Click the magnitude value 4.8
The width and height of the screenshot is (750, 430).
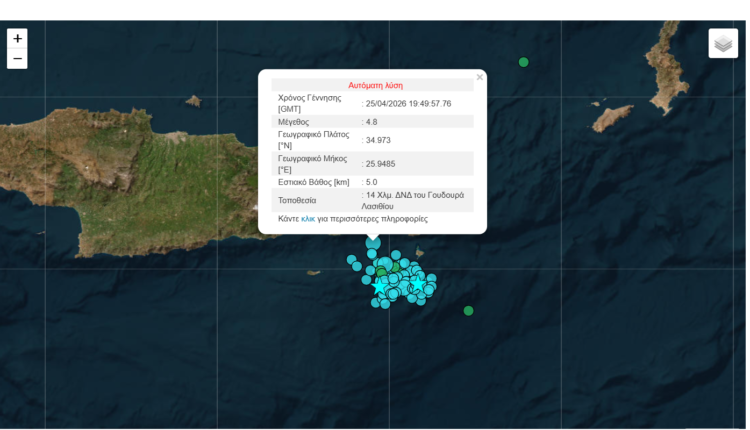coord(372,121)
